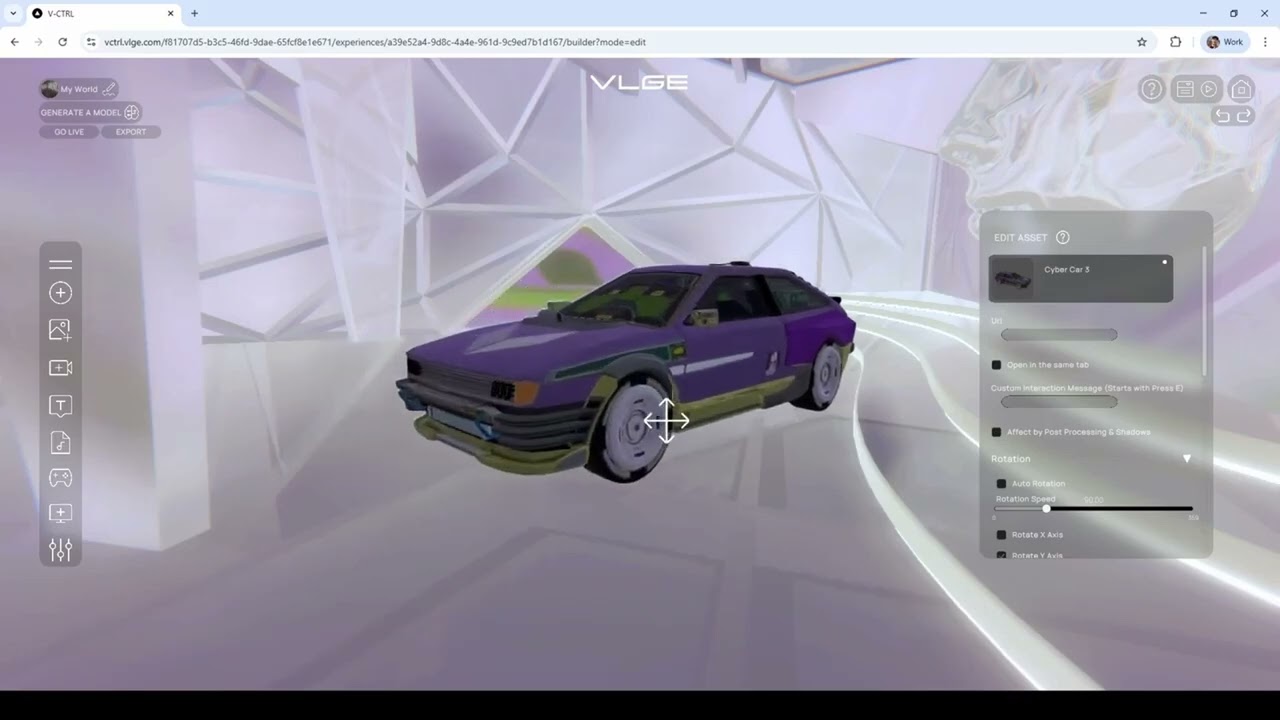Open a new browser tab

click(x=194, y=13)
